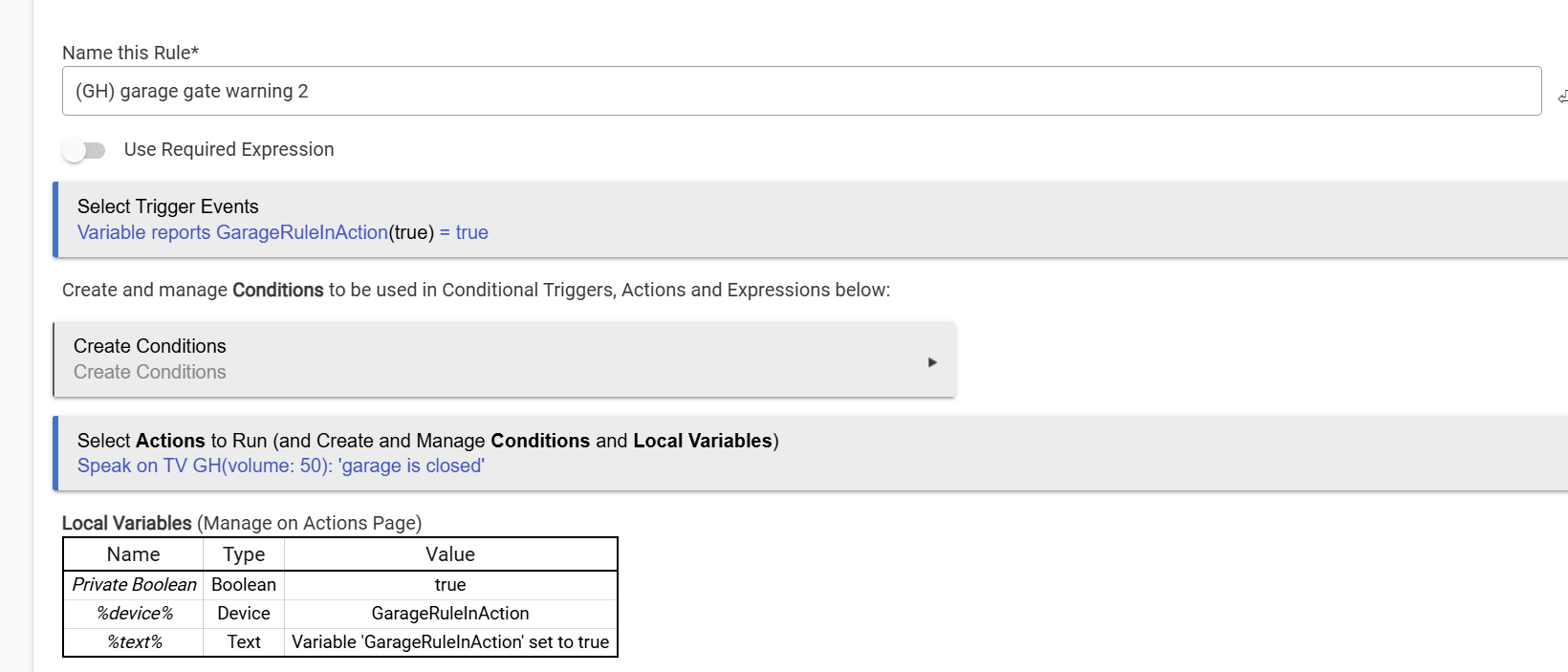1568x672 pixels.
Task: Click the 'set to true' text value cell
Action: point(450,642)
